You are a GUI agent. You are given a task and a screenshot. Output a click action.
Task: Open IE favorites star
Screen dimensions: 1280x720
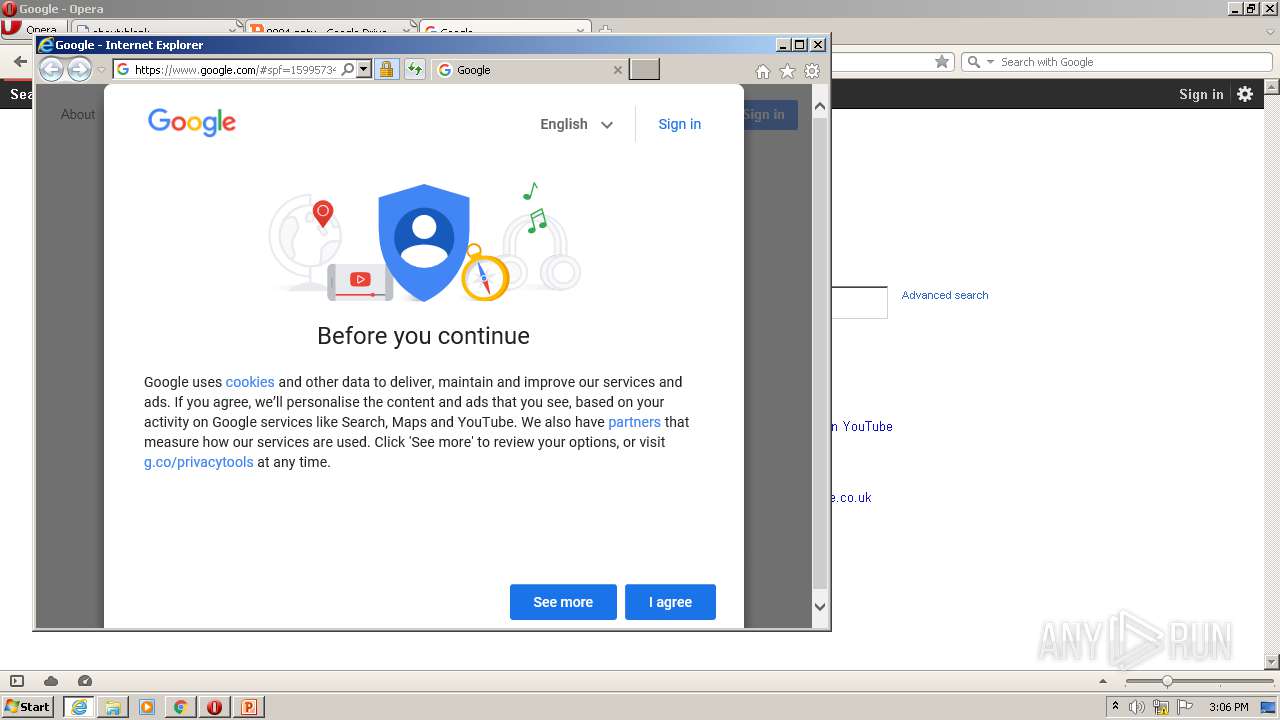pos(787,71)
